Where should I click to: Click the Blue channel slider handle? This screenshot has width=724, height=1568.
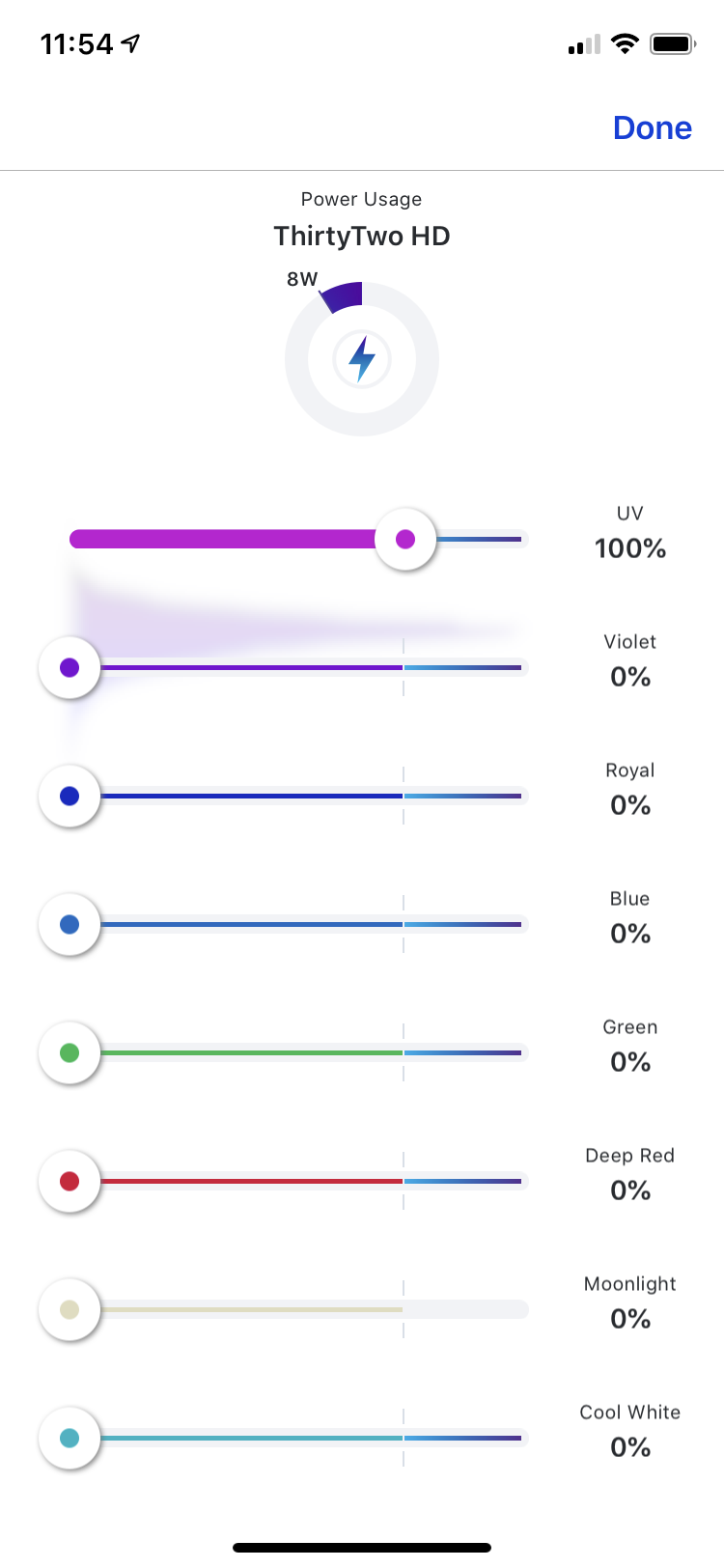click(x=70, y=924)
